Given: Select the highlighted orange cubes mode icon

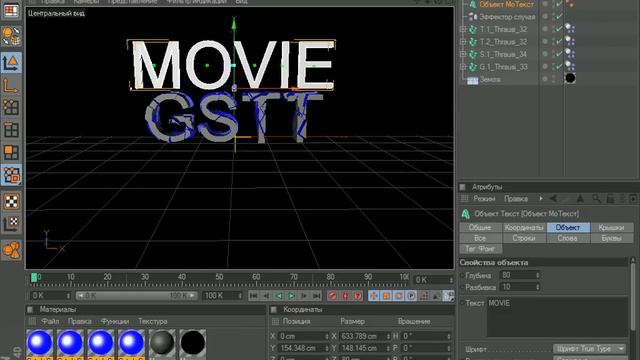Looking at the screenshot, I should pyautogui.click(x=11, y=175).
